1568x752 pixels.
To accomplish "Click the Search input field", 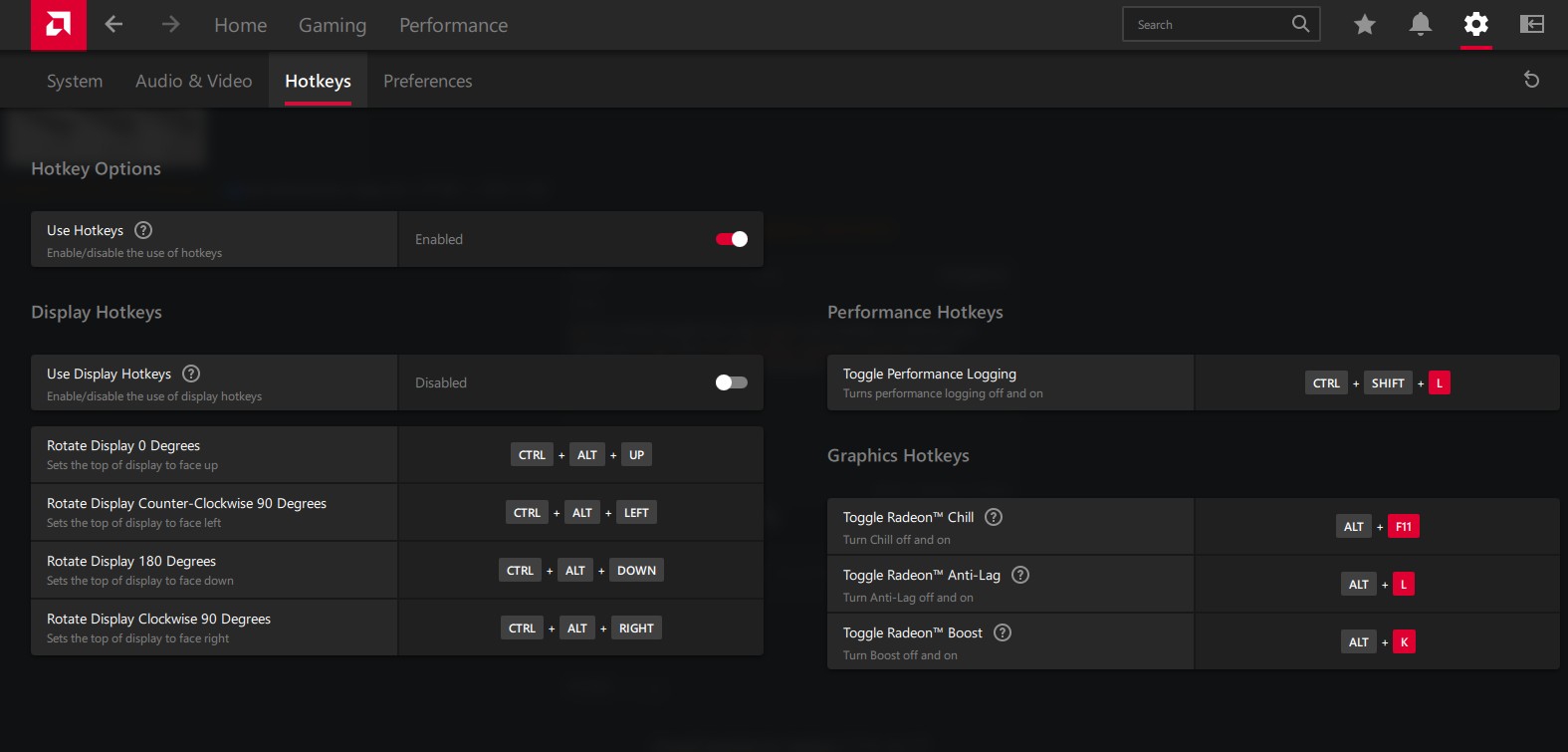I will pyautogui.click(x=1210, y=25).
